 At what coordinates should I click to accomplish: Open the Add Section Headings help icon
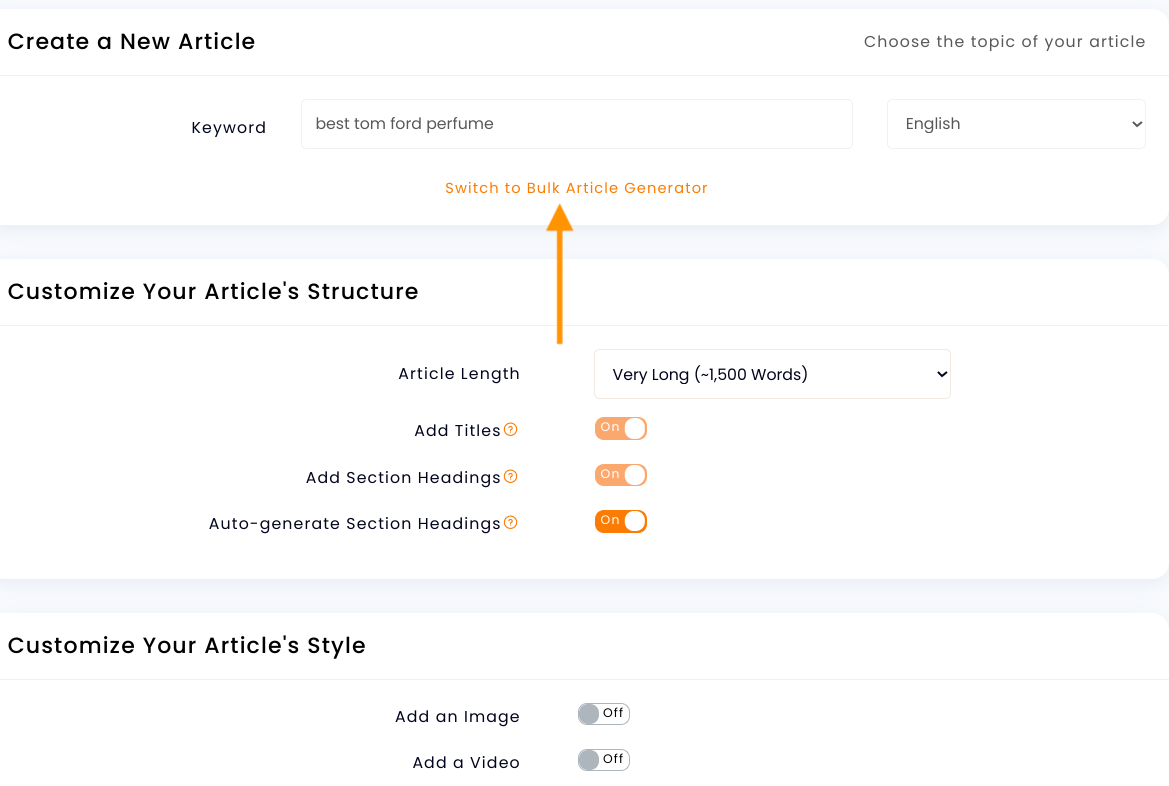coord(513,476)
